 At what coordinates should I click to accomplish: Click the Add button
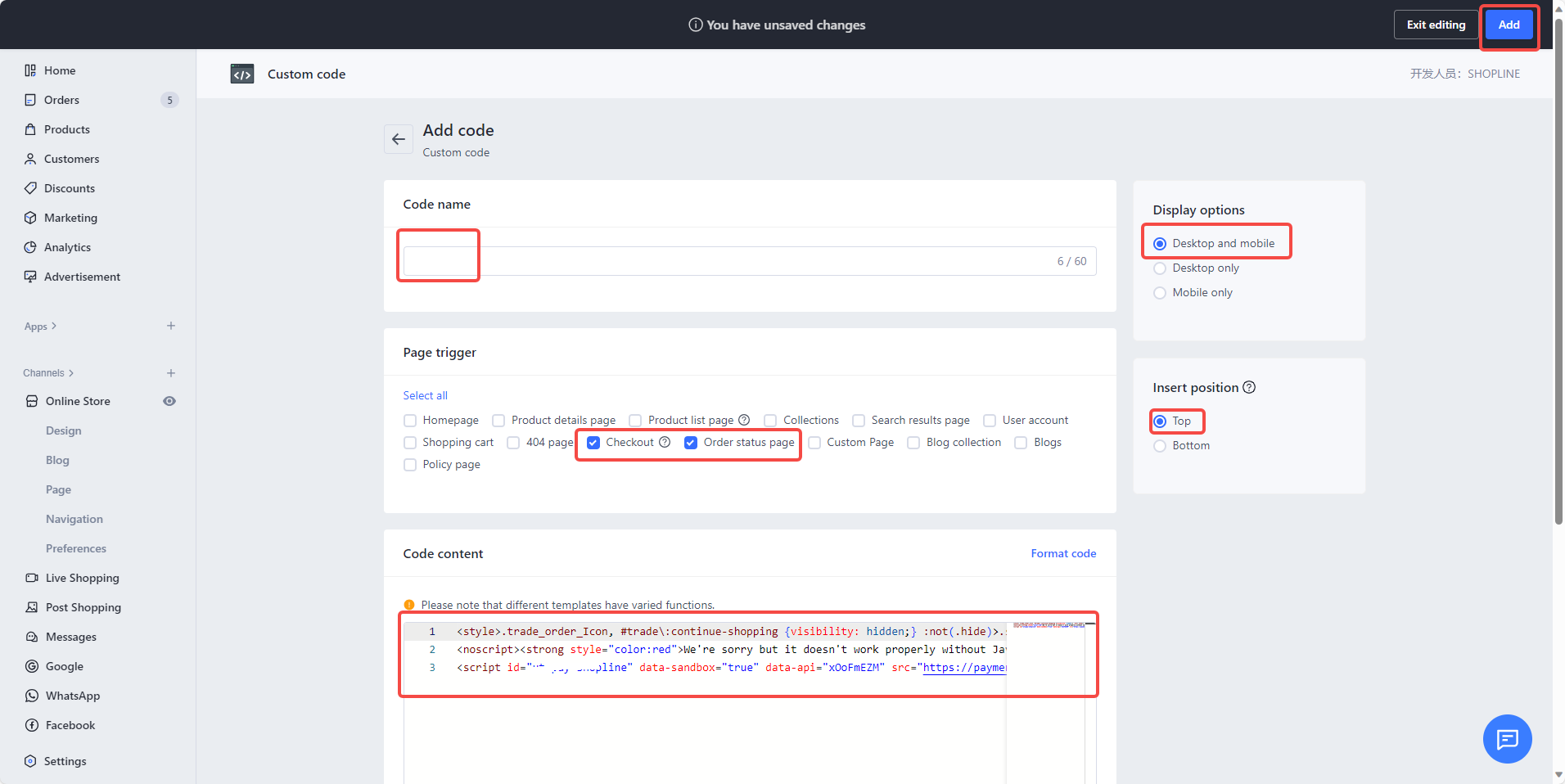pos(1509,25)
